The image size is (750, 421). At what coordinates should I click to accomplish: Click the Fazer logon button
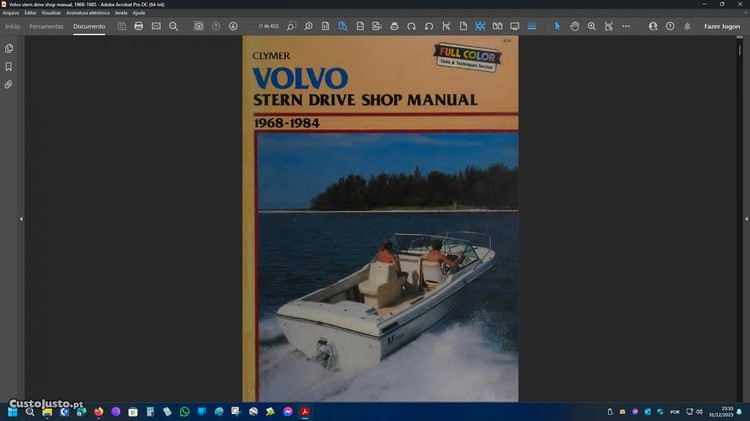tap(721, 26)
